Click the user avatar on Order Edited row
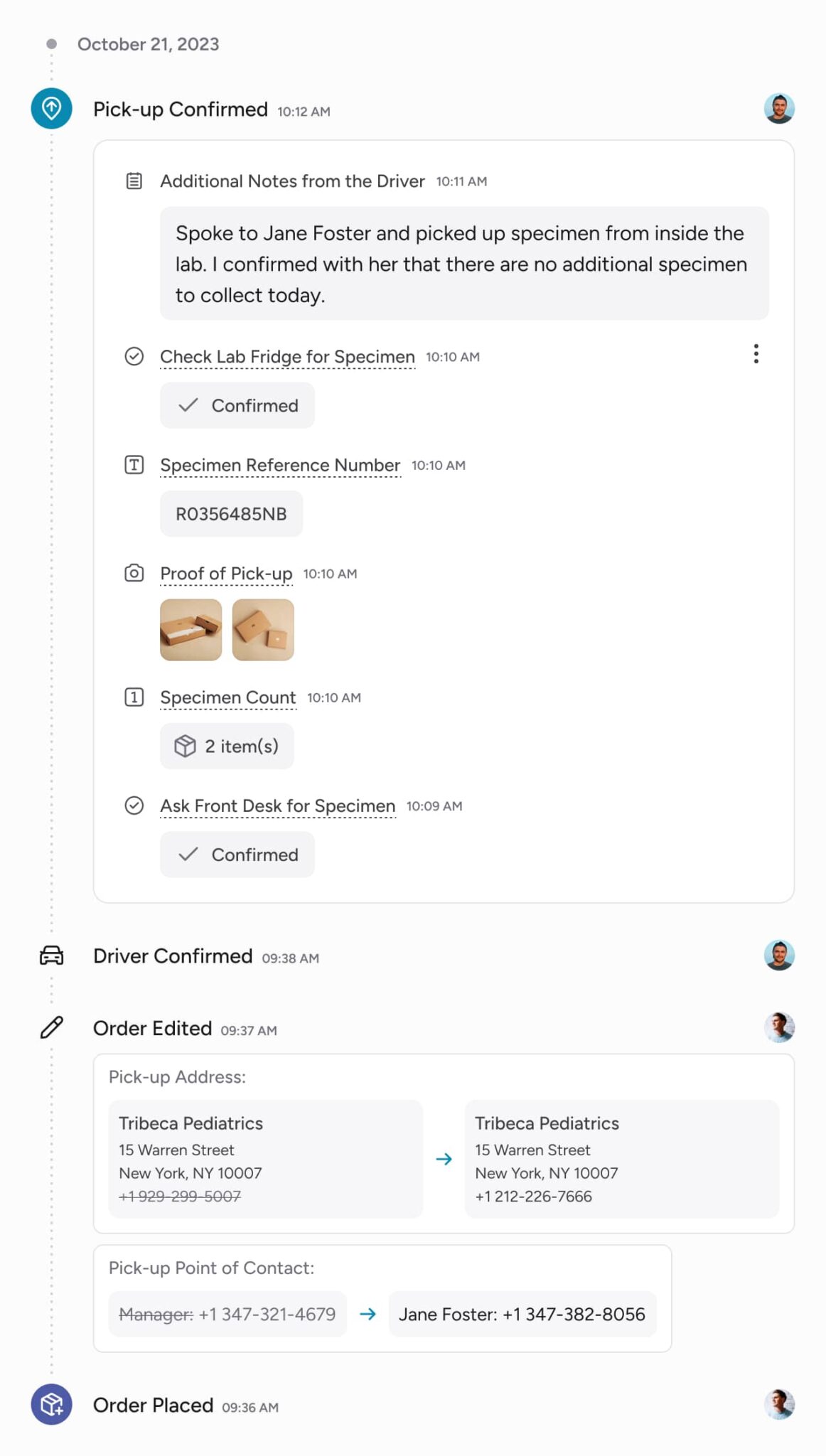The image size is (826, 1456). [779, 1027]
